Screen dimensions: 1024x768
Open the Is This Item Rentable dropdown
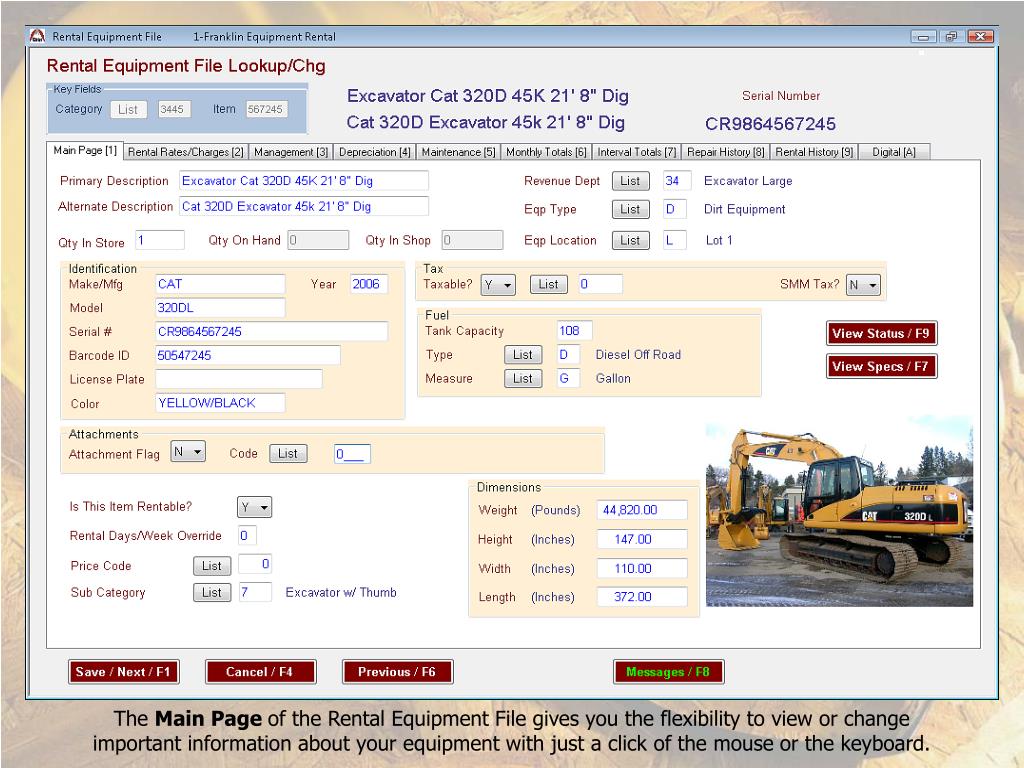(254, 507)
